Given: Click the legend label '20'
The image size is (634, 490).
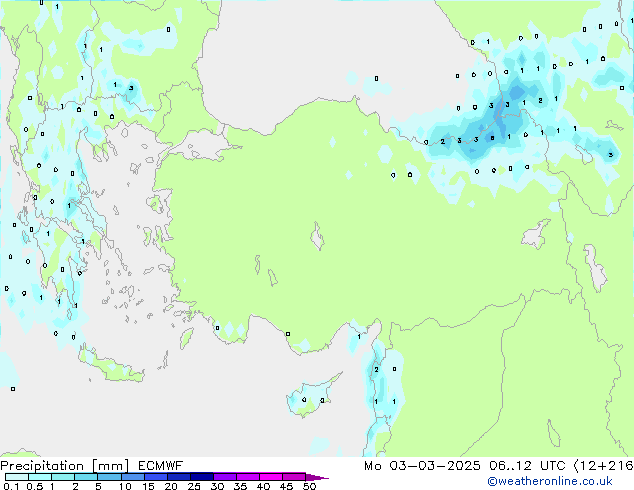Looking at the screenshot, I should 171,486.
